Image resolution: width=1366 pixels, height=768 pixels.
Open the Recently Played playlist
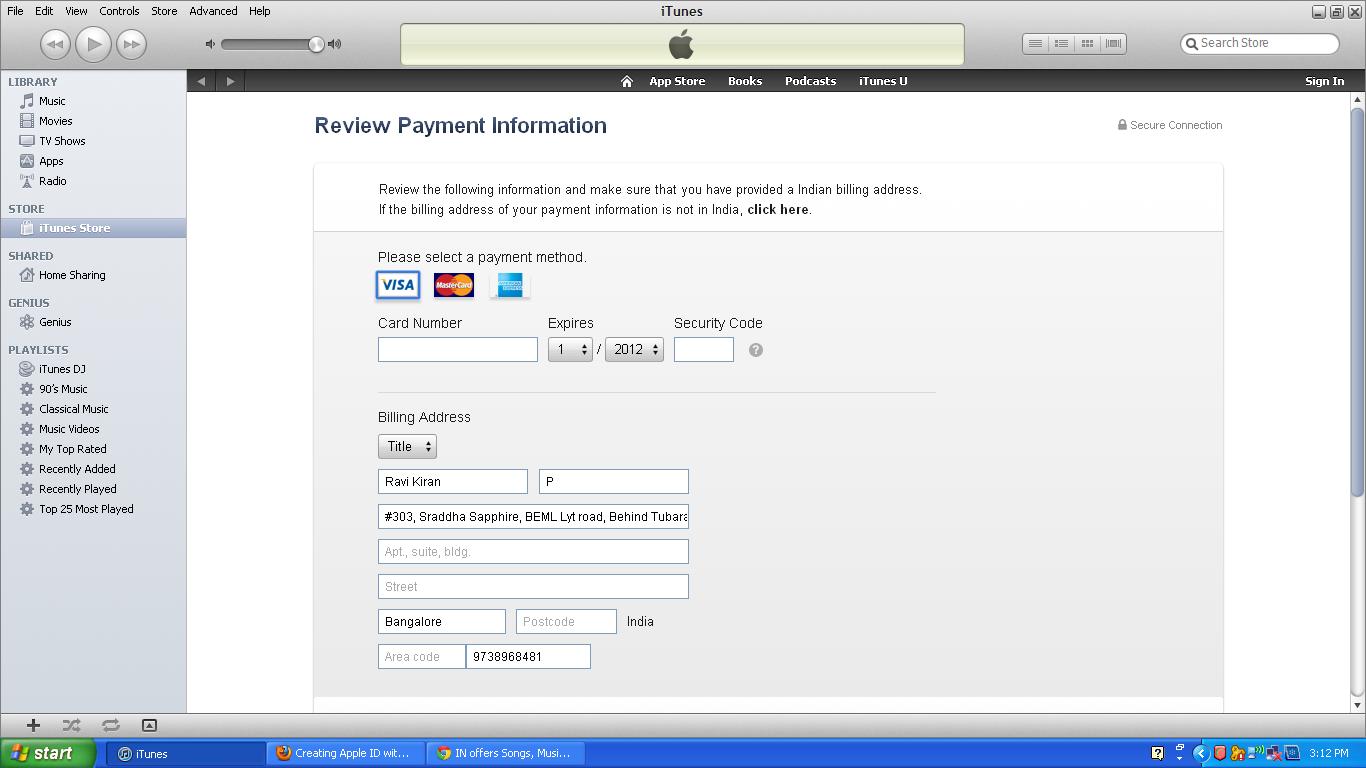click(77, 489)
